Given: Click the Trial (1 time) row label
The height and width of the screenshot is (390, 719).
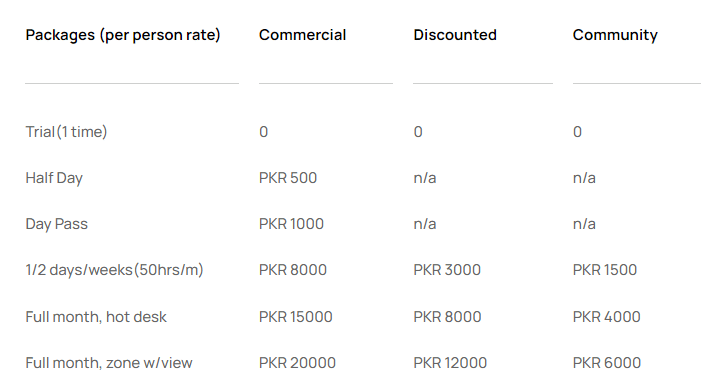Looking at the screenshot, I should (66, 132).
